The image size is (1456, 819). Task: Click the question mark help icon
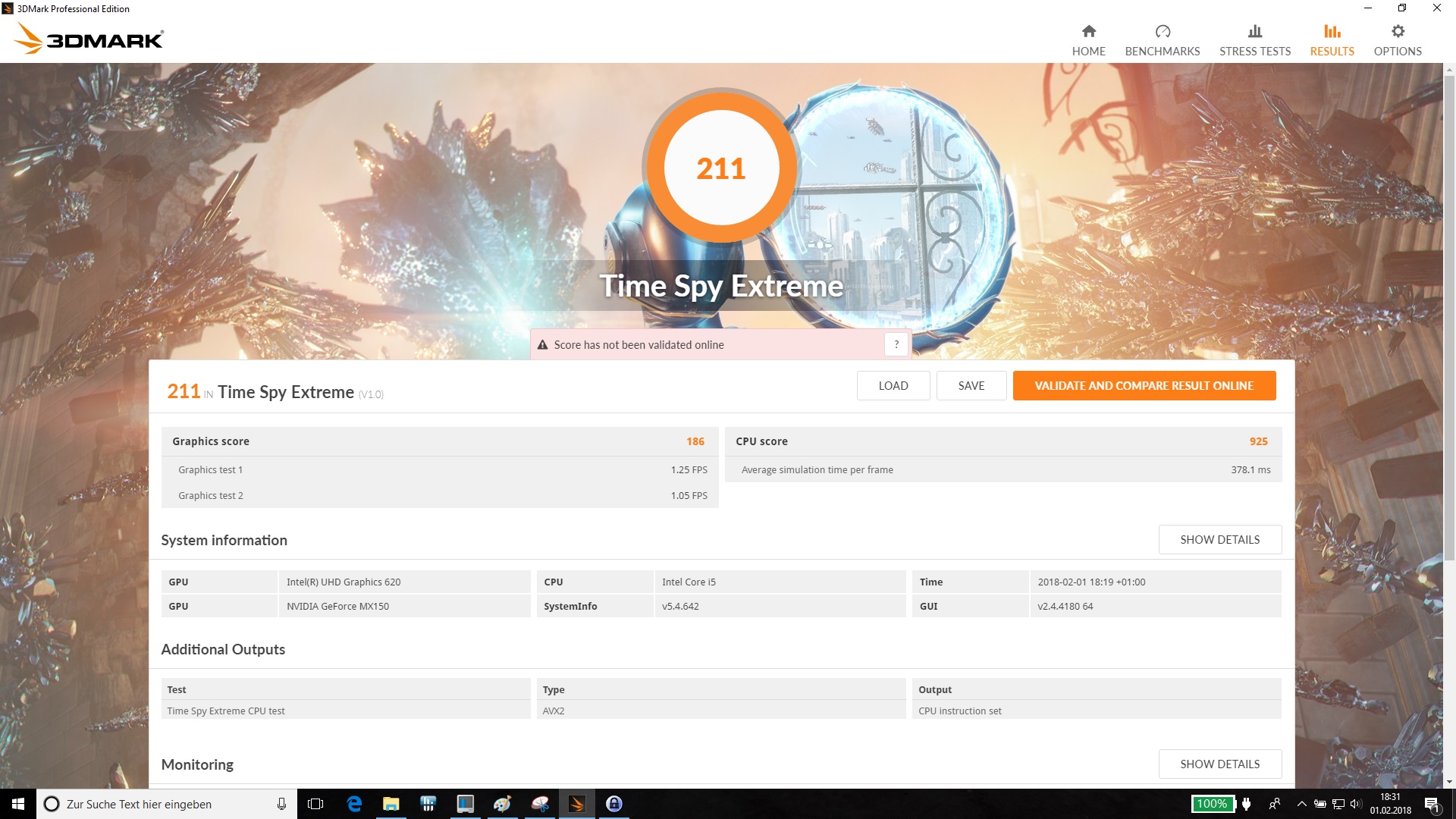coord(896,344)
